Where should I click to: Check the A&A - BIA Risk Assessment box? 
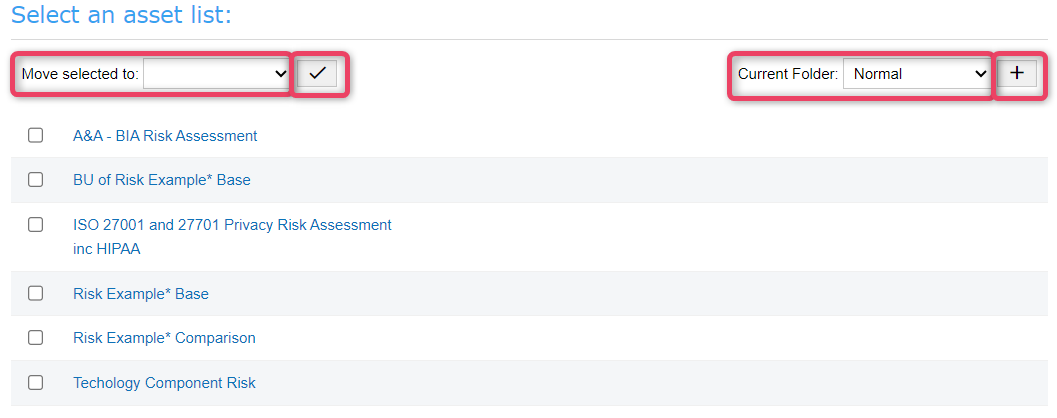point(35,136)
